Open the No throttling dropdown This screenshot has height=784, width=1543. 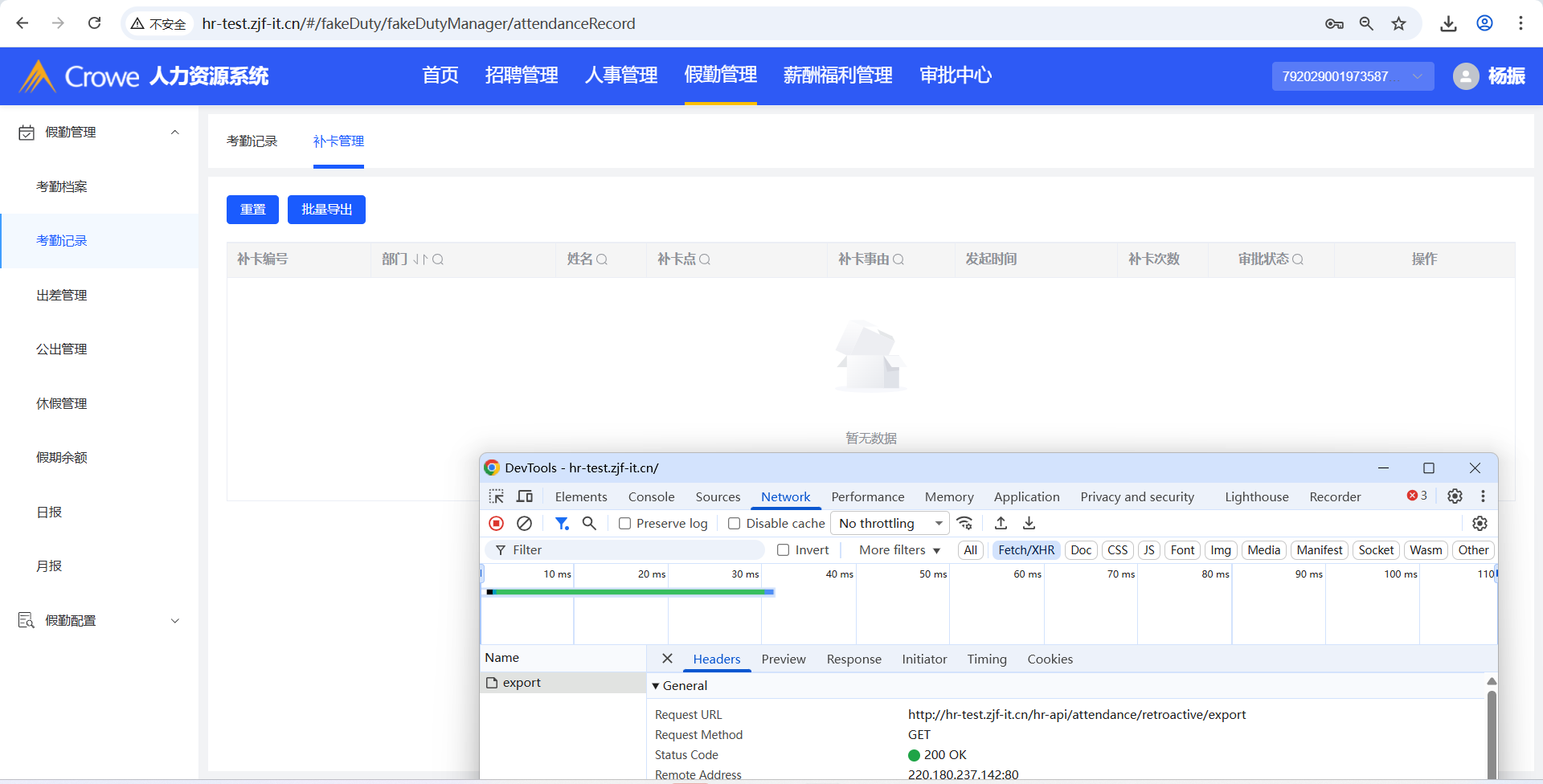point(890,524)
